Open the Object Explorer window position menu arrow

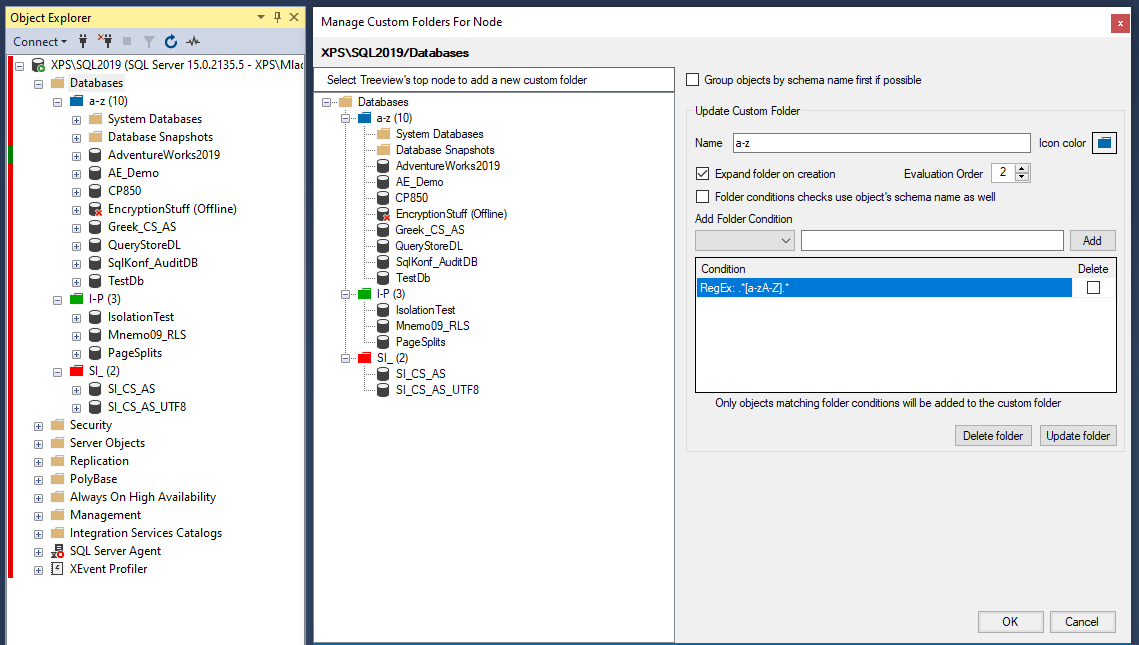pyautogui.click(x=261, y=17)
